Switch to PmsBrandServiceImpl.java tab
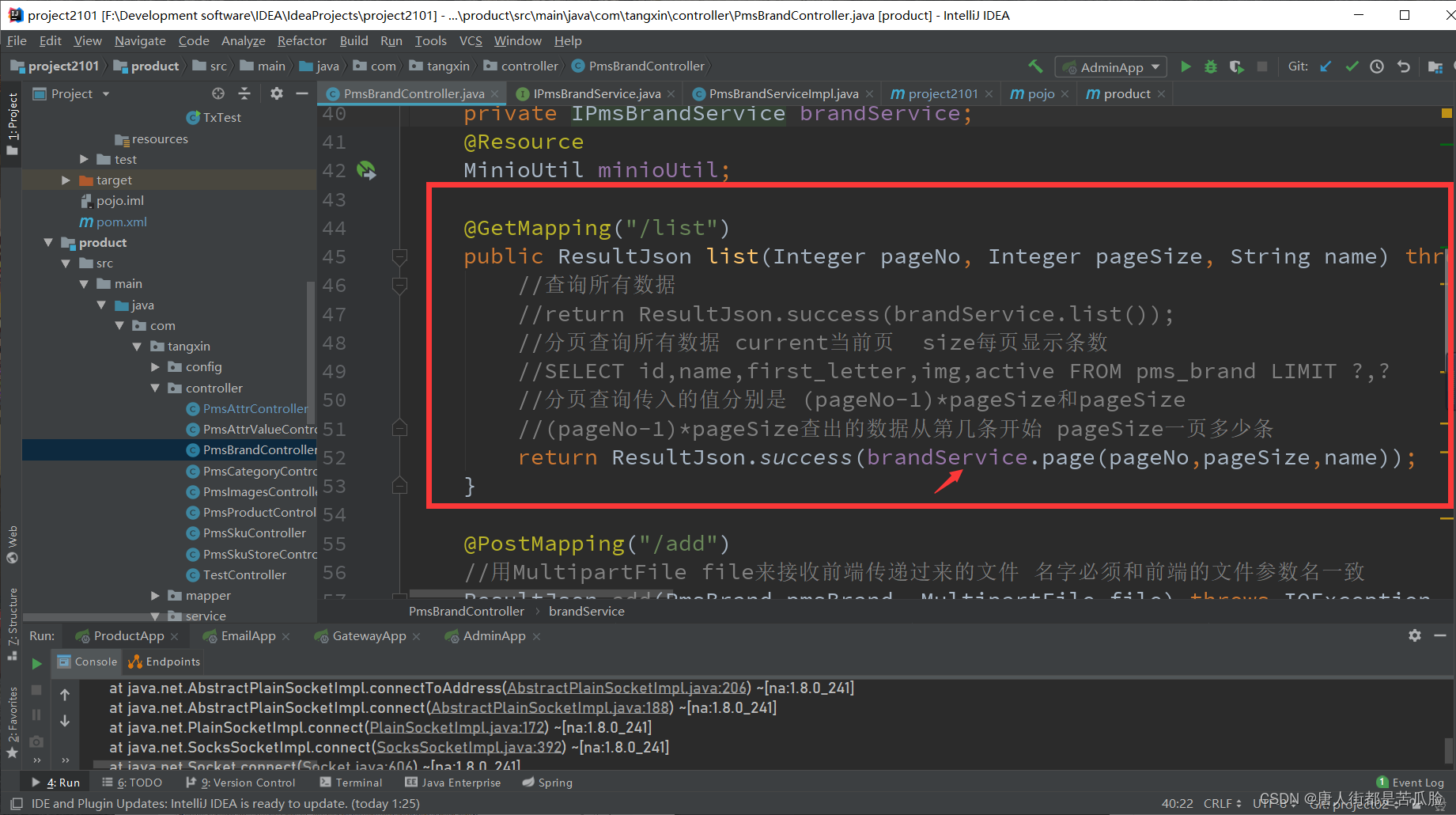 [x=783, y=93]
